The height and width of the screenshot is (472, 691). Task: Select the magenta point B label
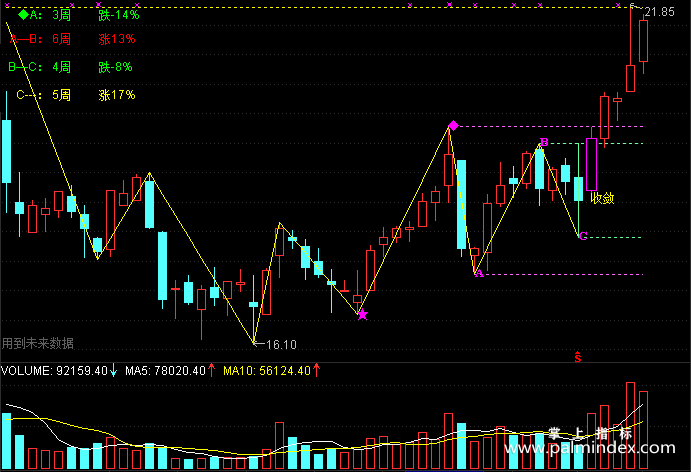pos(544,142)
